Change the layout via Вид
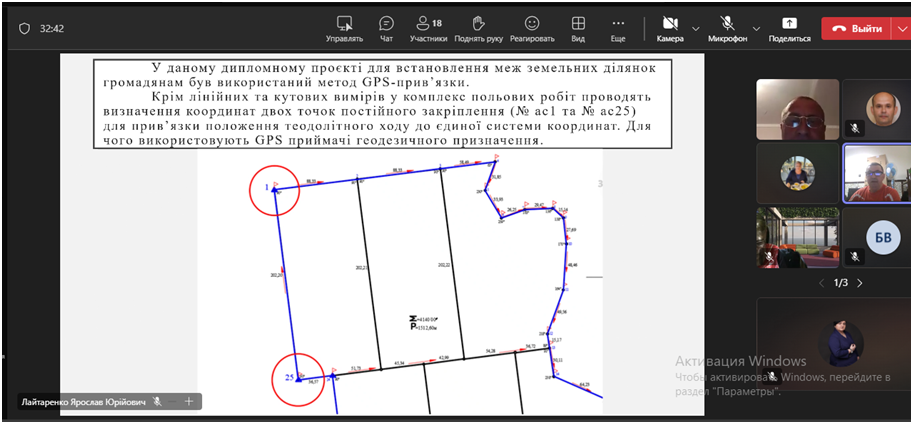 point(578,28)
